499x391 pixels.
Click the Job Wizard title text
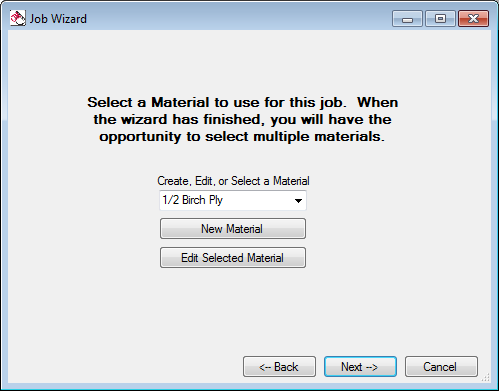click(x=58, y=19)
